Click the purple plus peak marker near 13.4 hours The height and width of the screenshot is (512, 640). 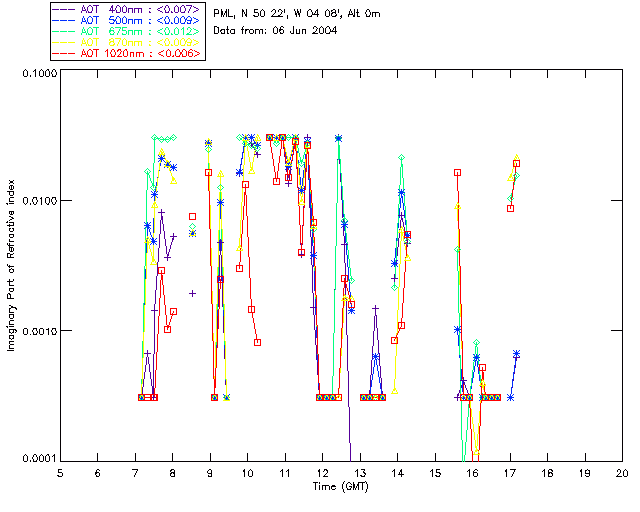pyautogui.click(x=376, y=308)
